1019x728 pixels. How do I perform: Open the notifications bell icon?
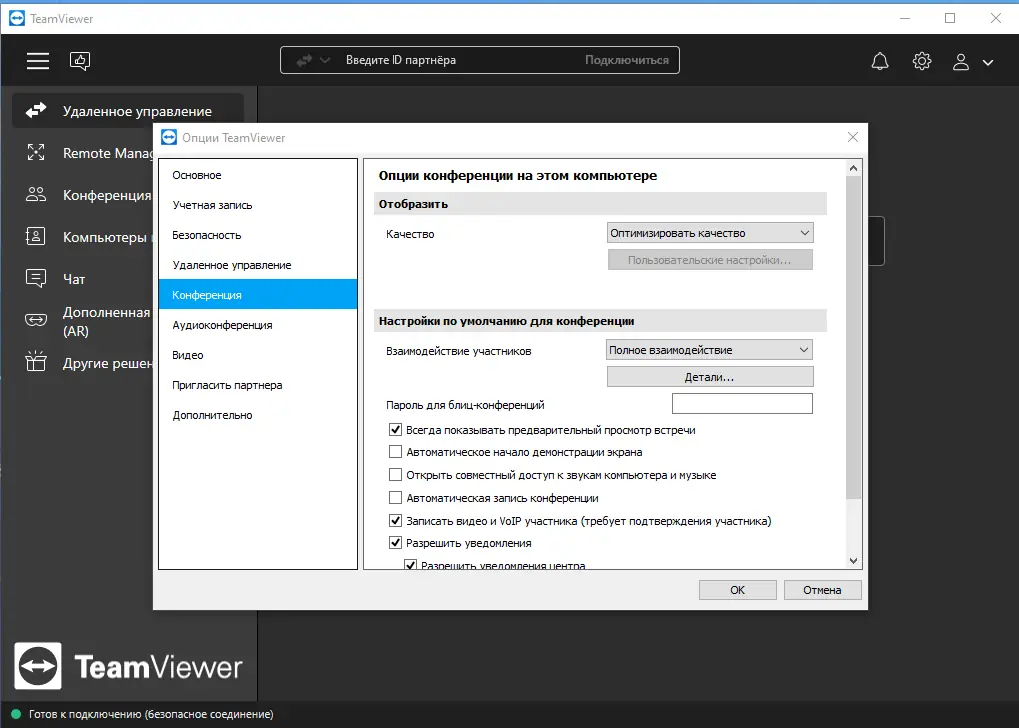click(880, 61)
